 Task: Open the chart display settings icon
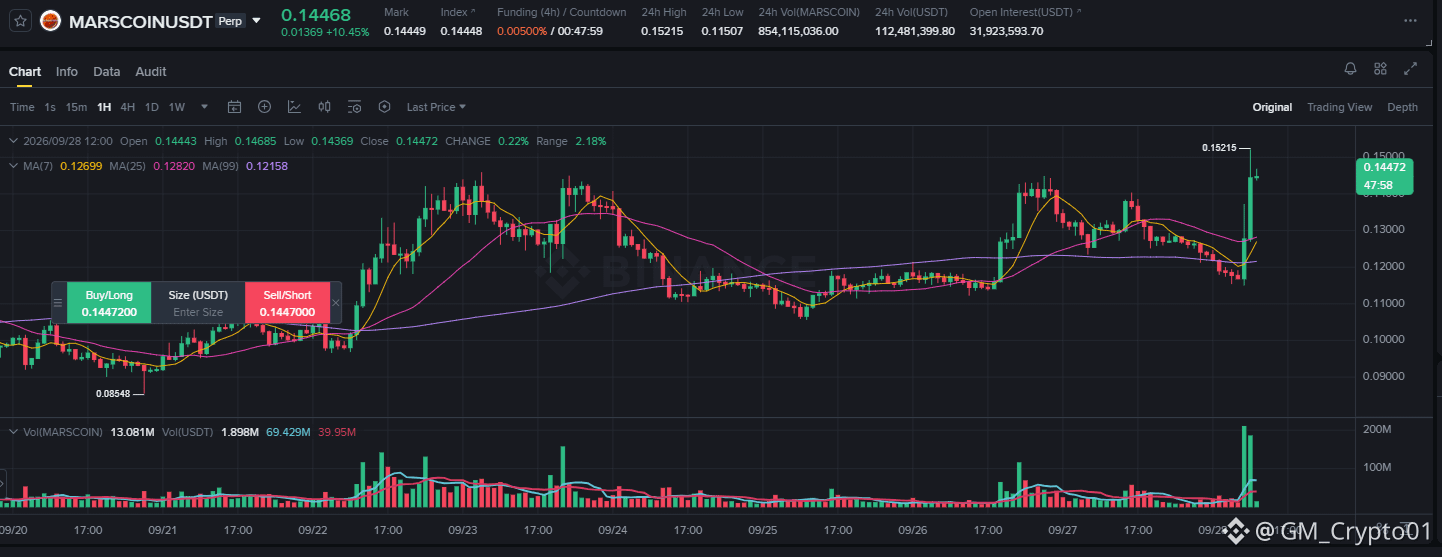354,107
